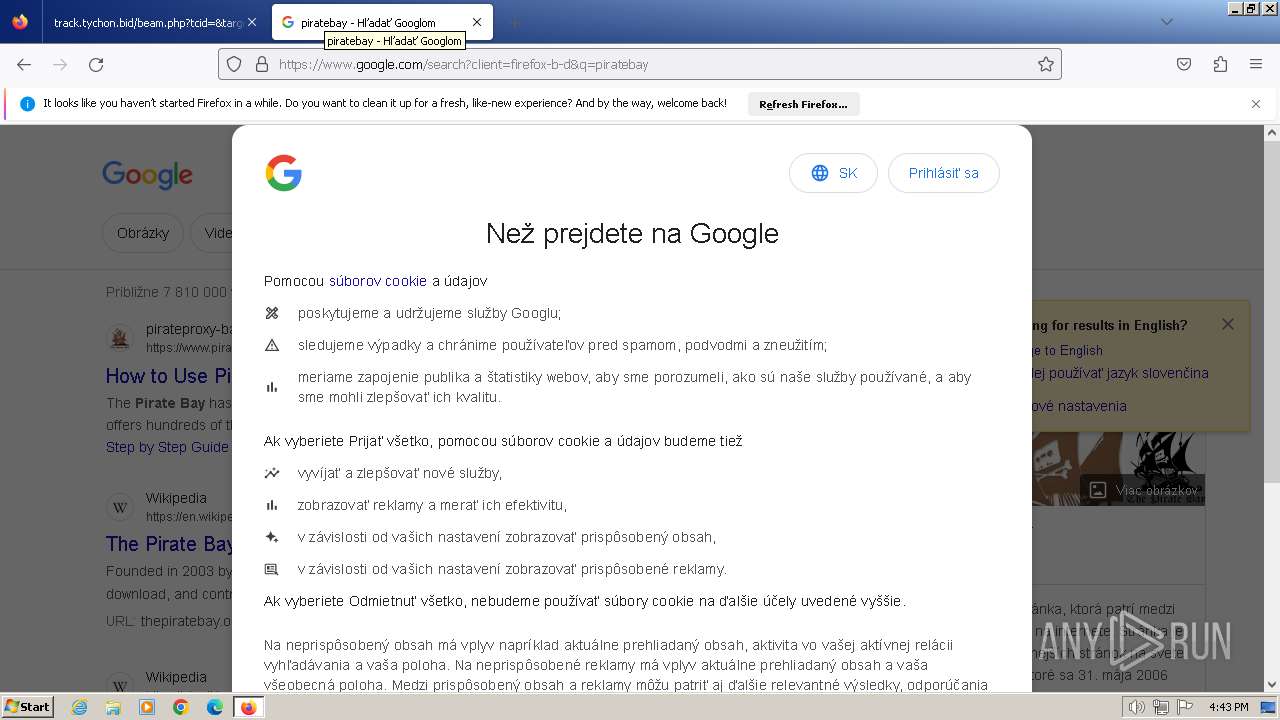Open The Pirate Bay Wikipedia result
The image size is (1280, 720).
point(169,544)
